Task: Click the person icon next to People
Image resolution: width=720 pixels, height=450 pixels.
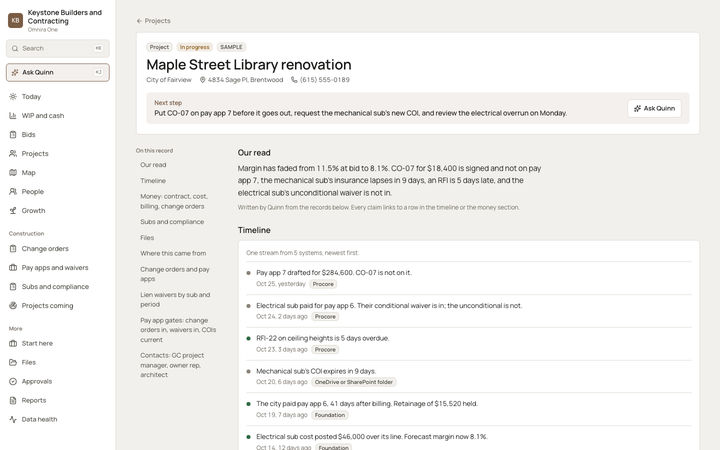Action: coord(13,191)
